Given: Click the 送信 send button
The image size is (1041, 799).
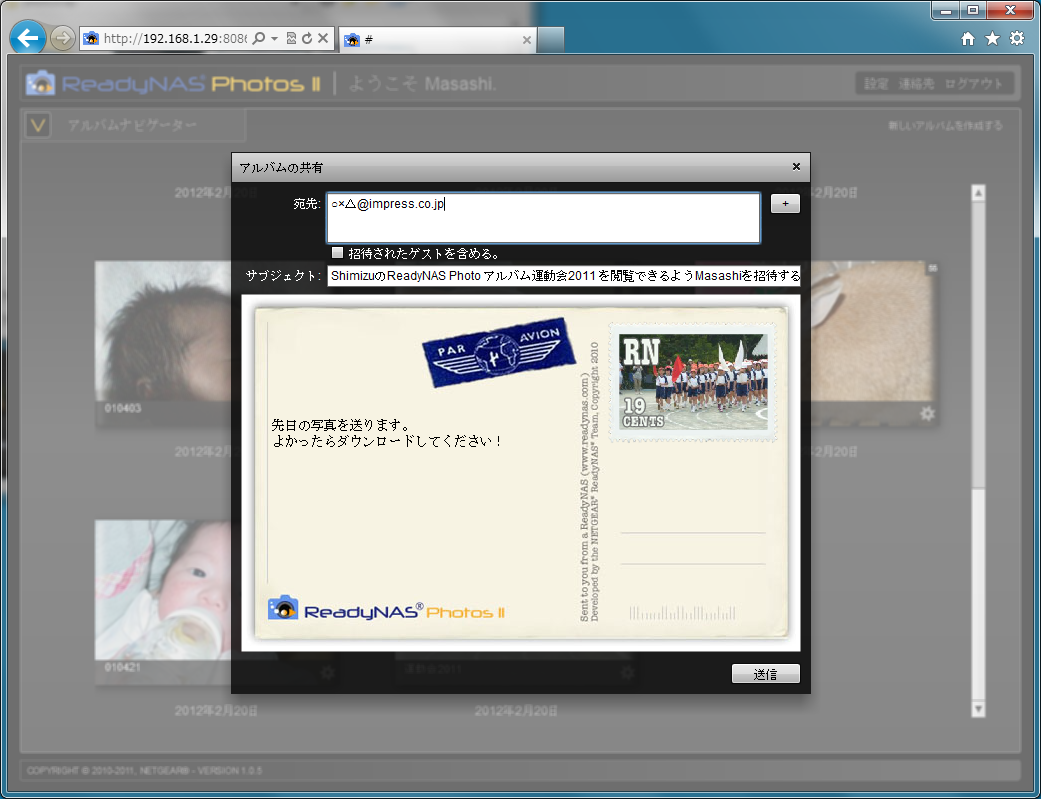Looking at the screenshot, I should click(765, 674).
